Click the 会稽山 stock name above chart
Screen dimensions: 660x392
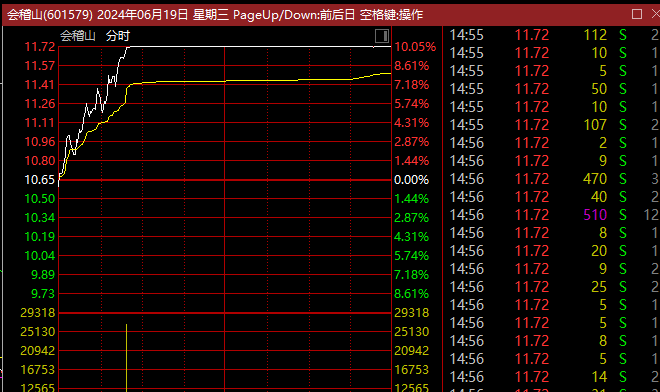pos(78,36)
